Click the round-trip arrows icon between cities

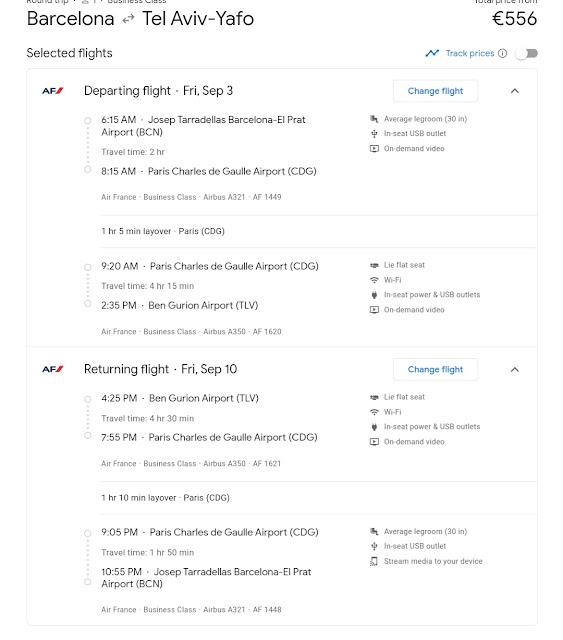(128, 19)
